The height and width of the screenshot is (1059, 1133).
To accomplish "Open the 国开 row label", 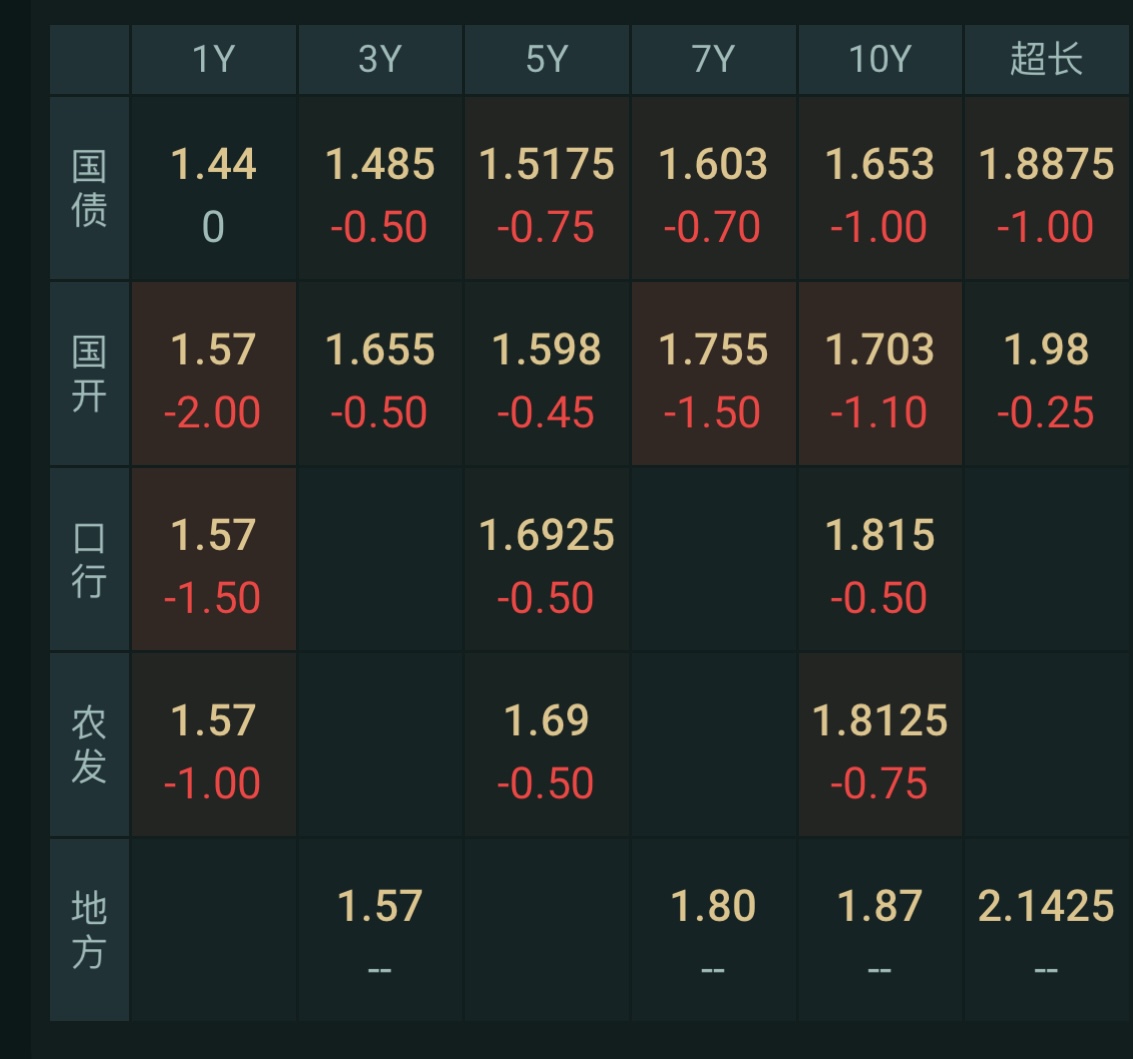I will (88, 373).
